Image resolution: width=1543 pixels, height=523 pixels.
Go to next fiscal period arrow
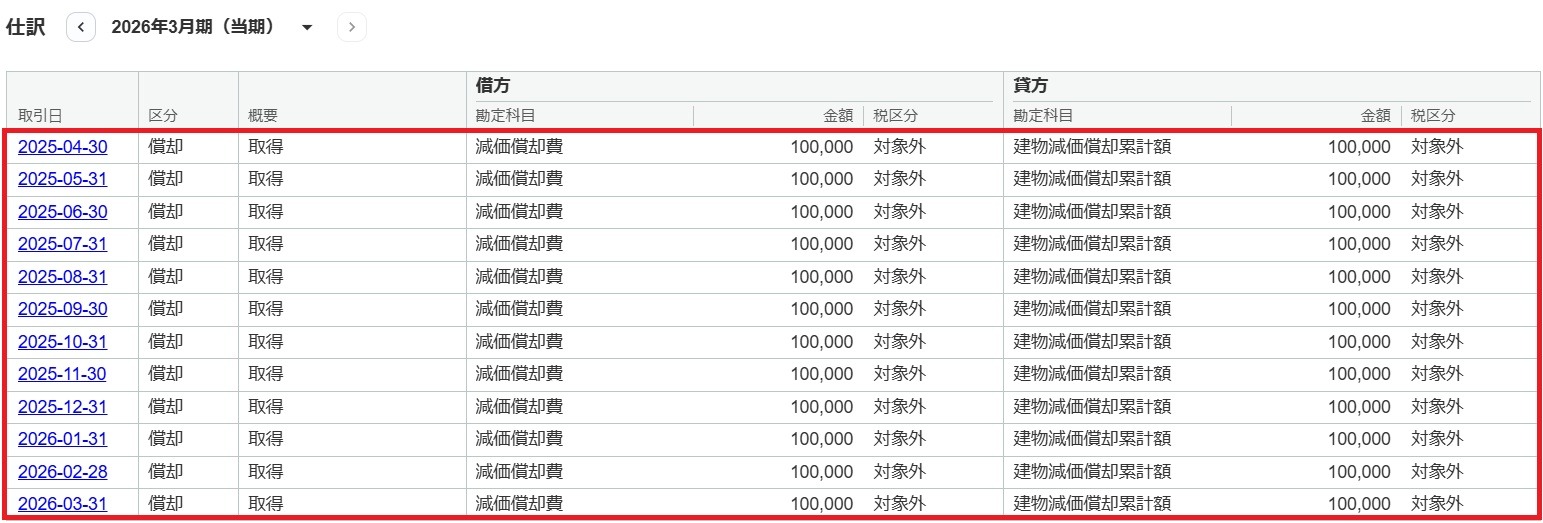352,27
